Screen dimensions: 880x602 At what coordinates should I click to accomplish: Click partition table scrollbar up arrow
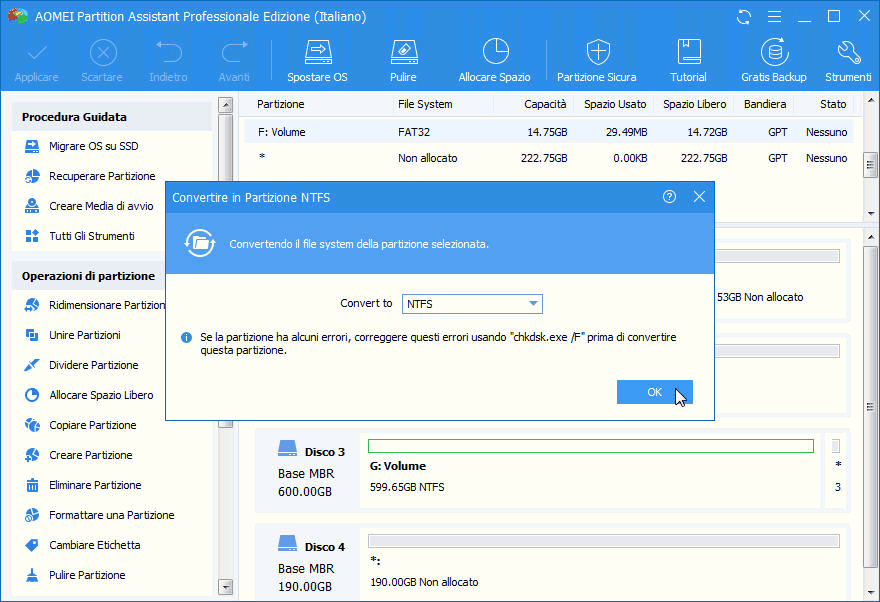point(871,101)
